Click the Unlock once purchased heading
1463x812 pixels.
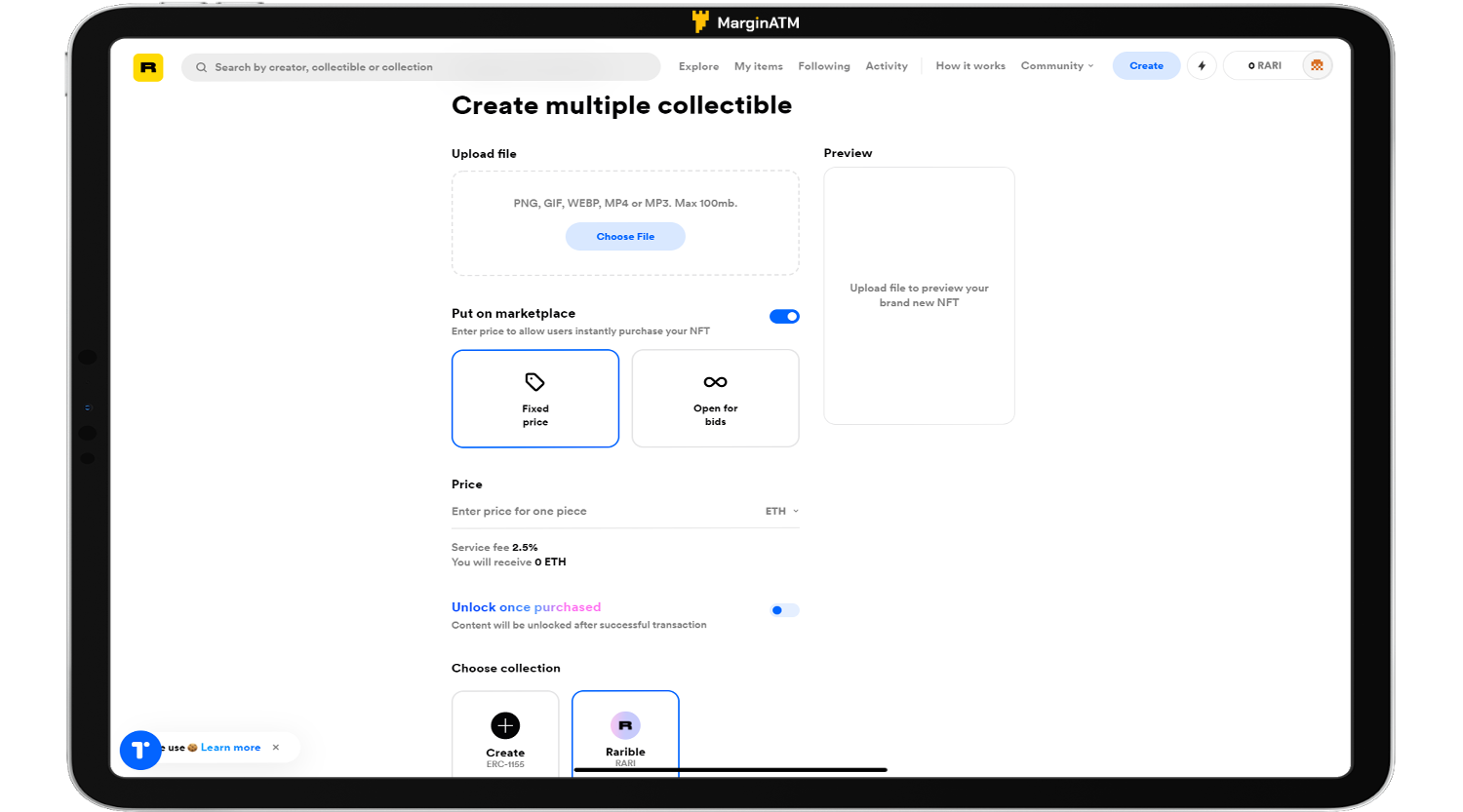pos(526,607)
